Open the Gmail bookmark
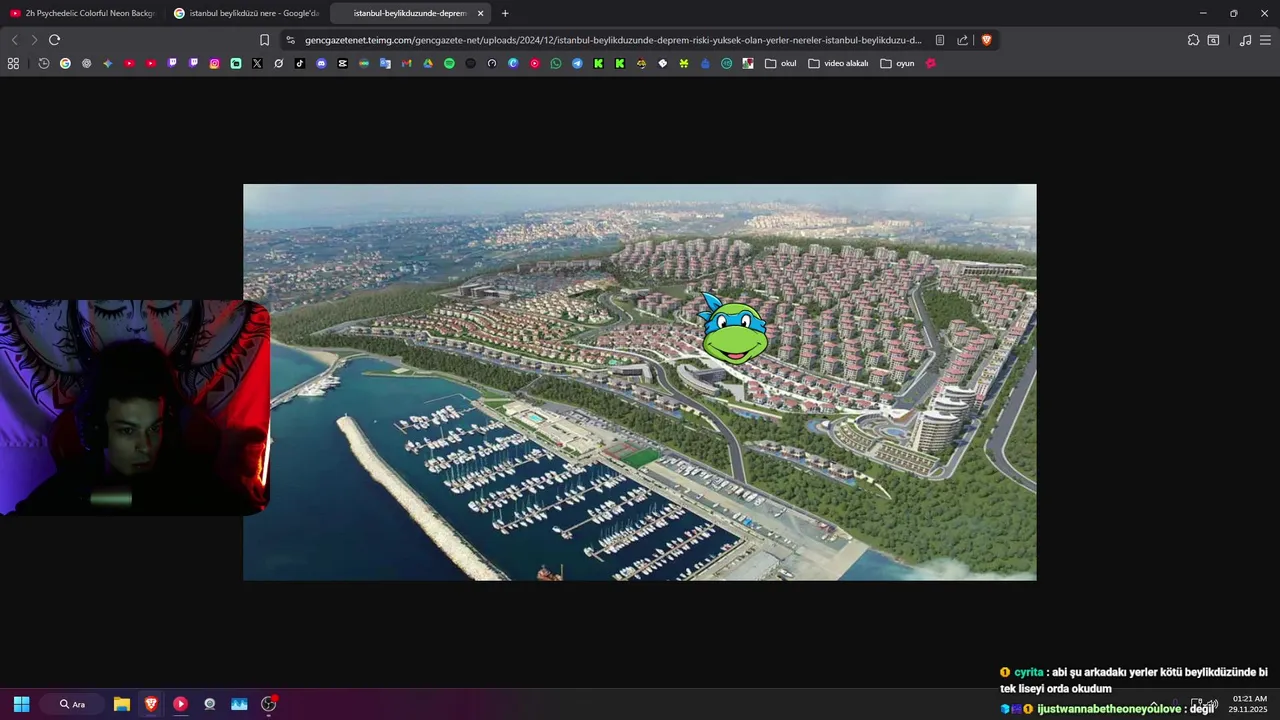 point(406,63)
